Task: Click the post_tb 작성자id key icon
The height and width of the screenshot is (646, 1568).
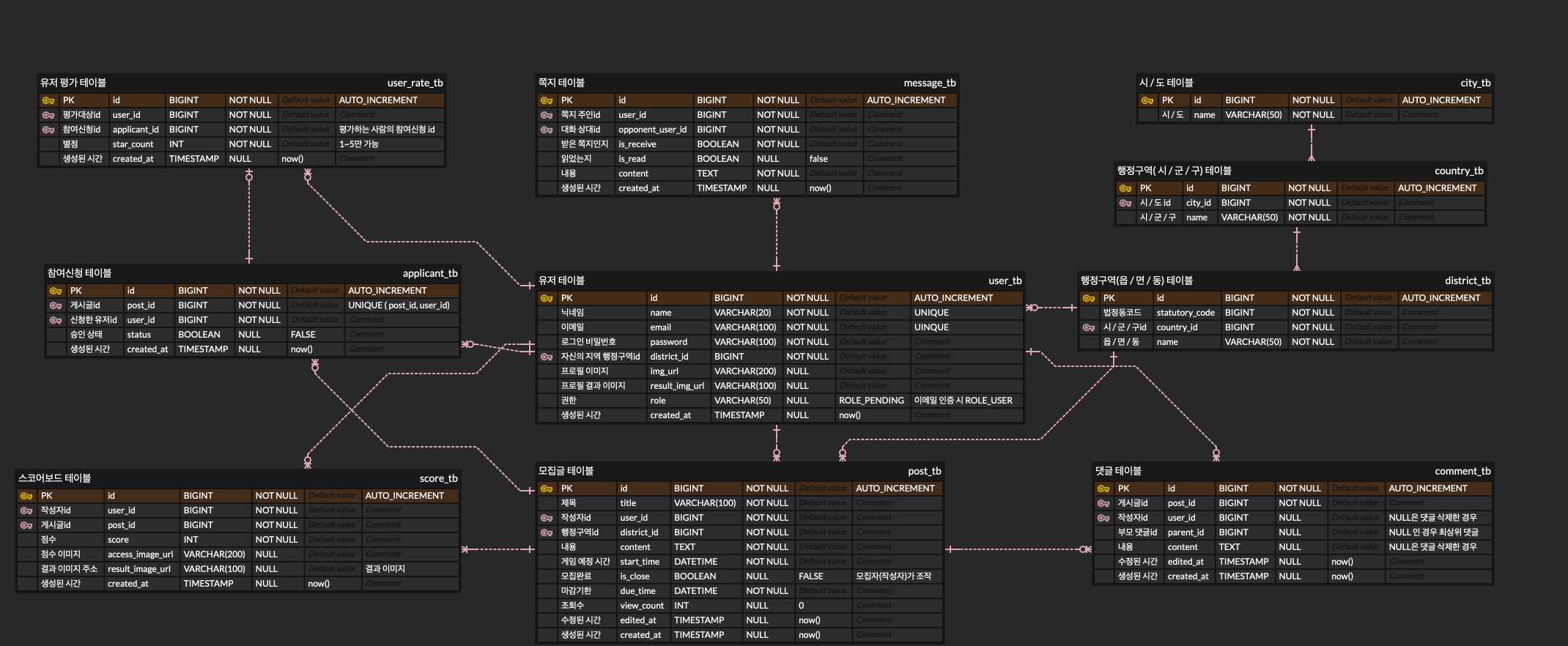Action: pos(547,518)
